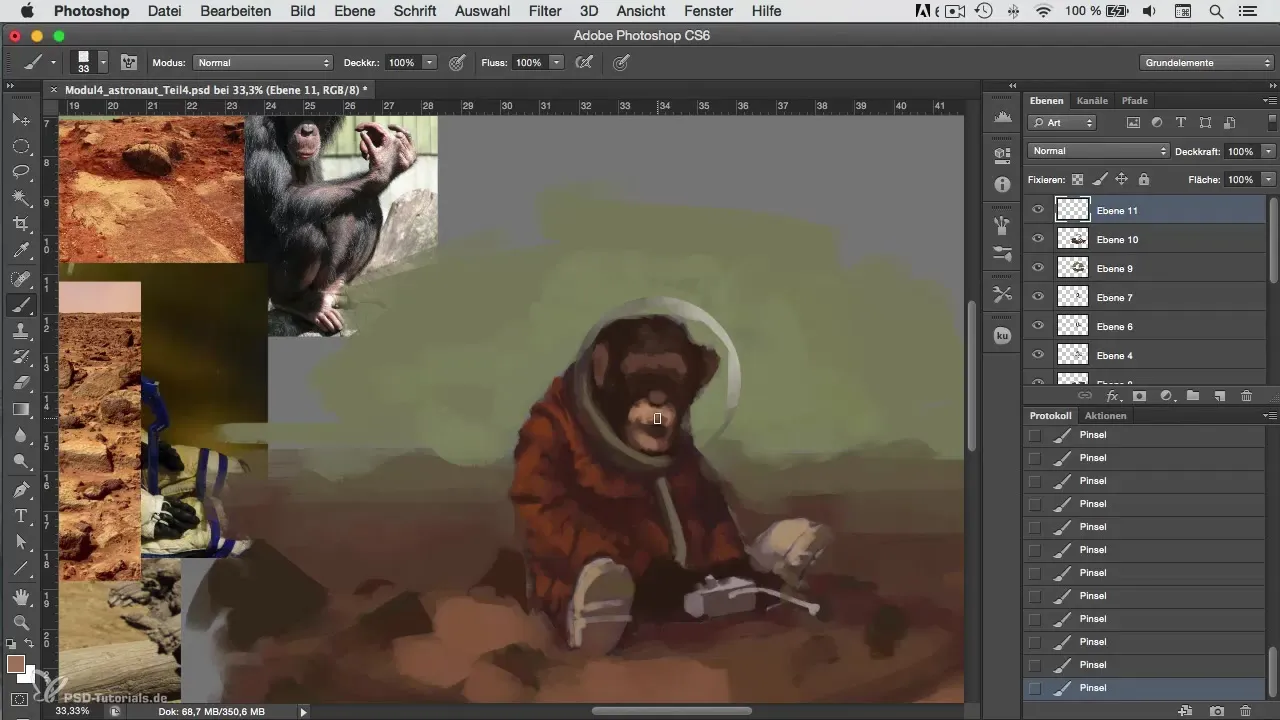The width and height of the screenshot is (1280, 720).
Task: Select the Pen tool
Action: point(20,490)
